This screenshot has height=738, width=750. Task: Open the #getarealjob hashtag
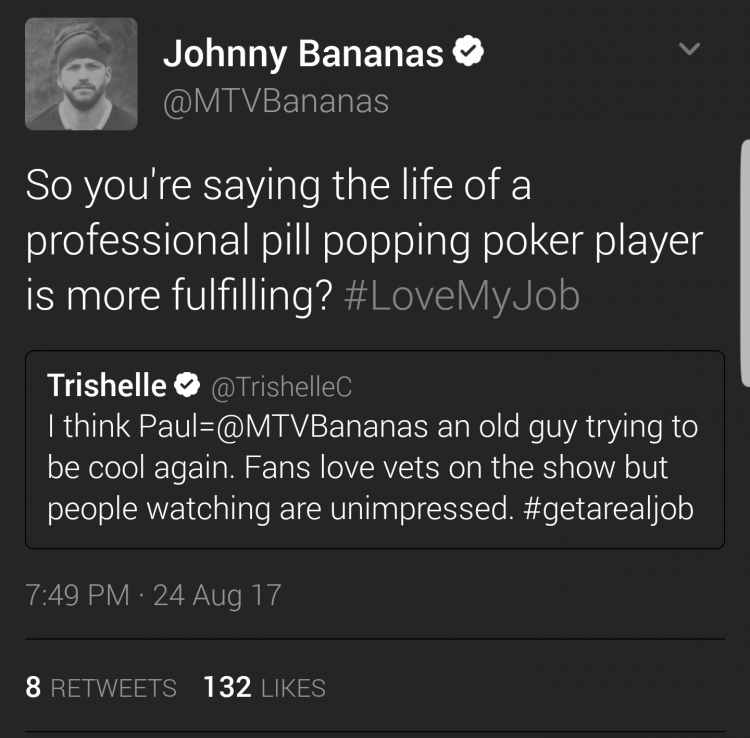(608, 509)
